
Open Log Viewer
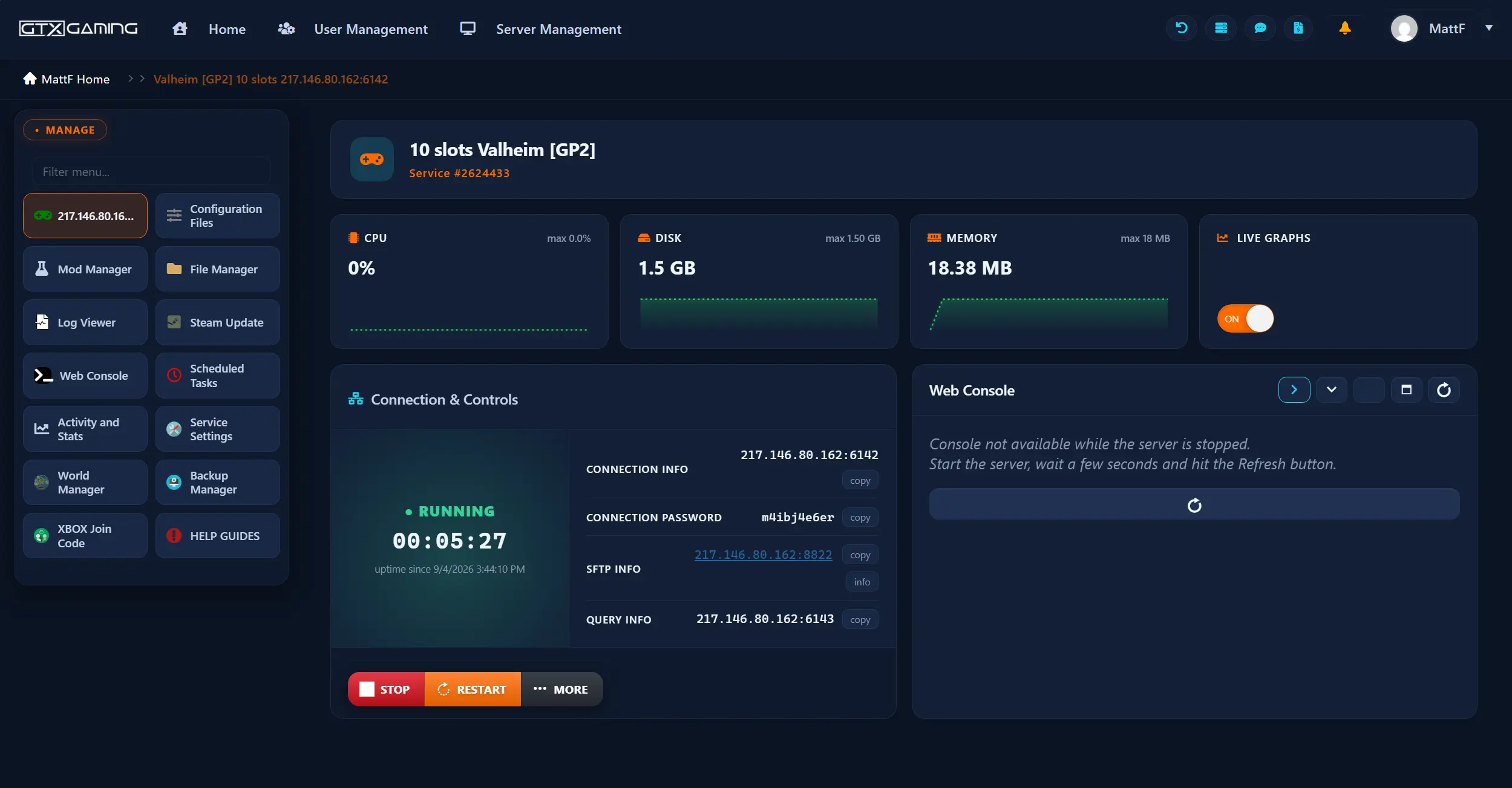tap(85, 322)
